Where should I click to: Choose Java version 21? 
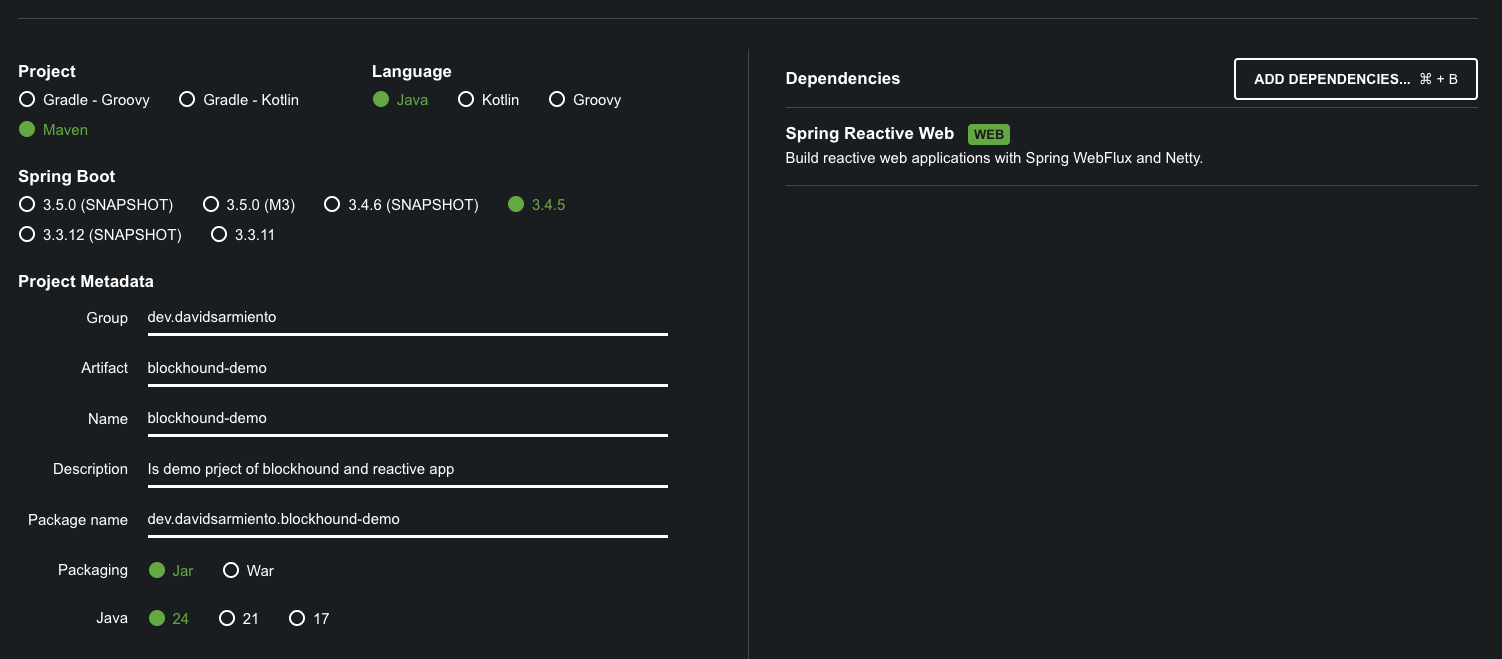[x=239, y=619]
